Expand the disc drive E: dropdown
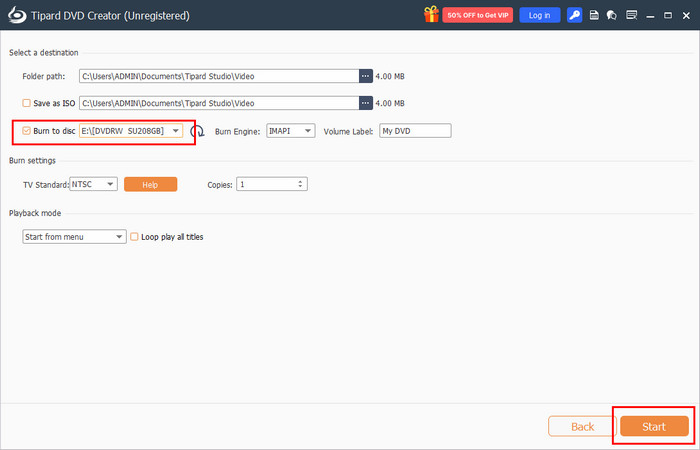The width and height of the screenshot is (700, 450). pyautogui.click(x=176, y=131)
